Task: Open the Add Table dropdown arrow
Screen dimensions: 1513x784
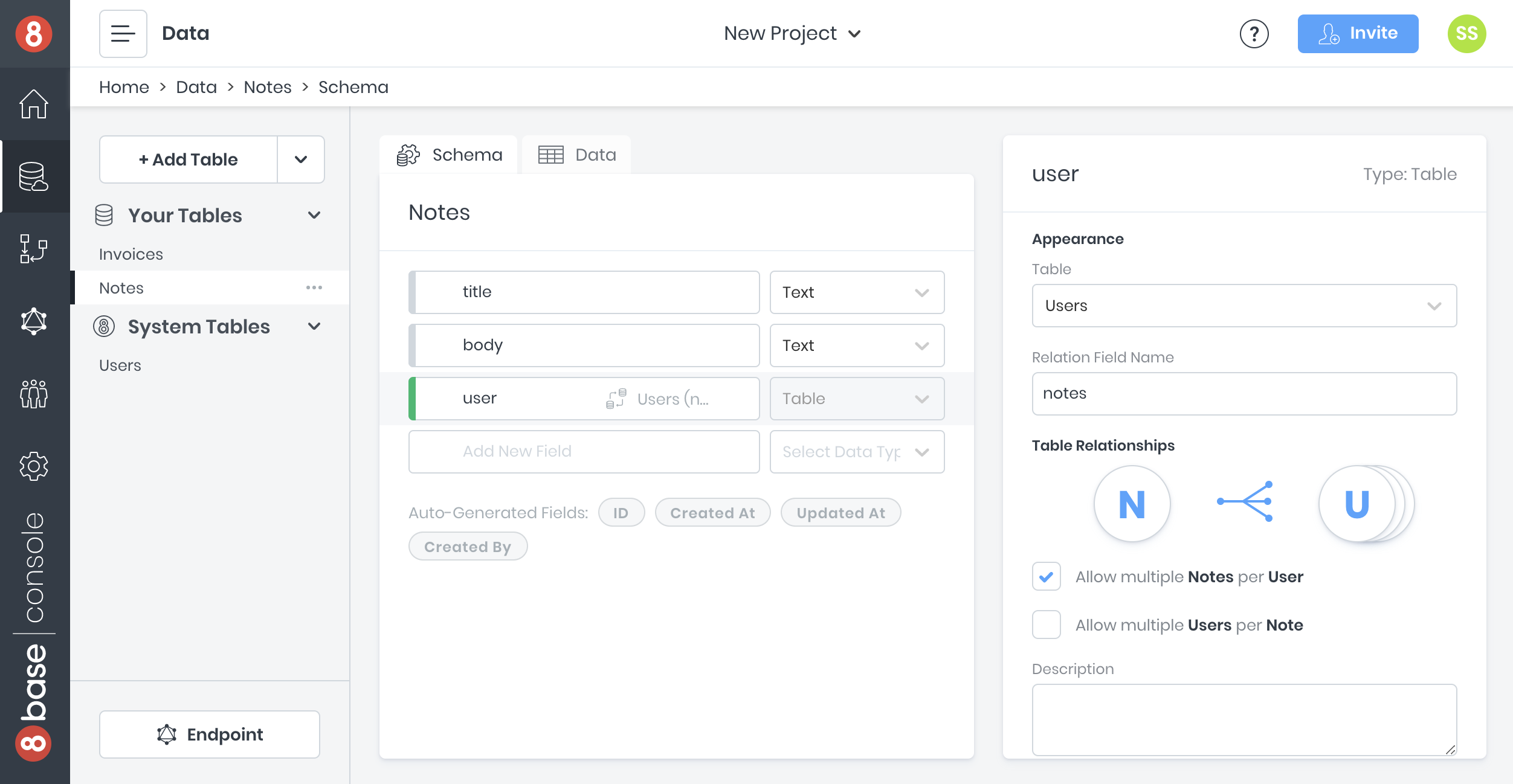Action: coord(301,159)
